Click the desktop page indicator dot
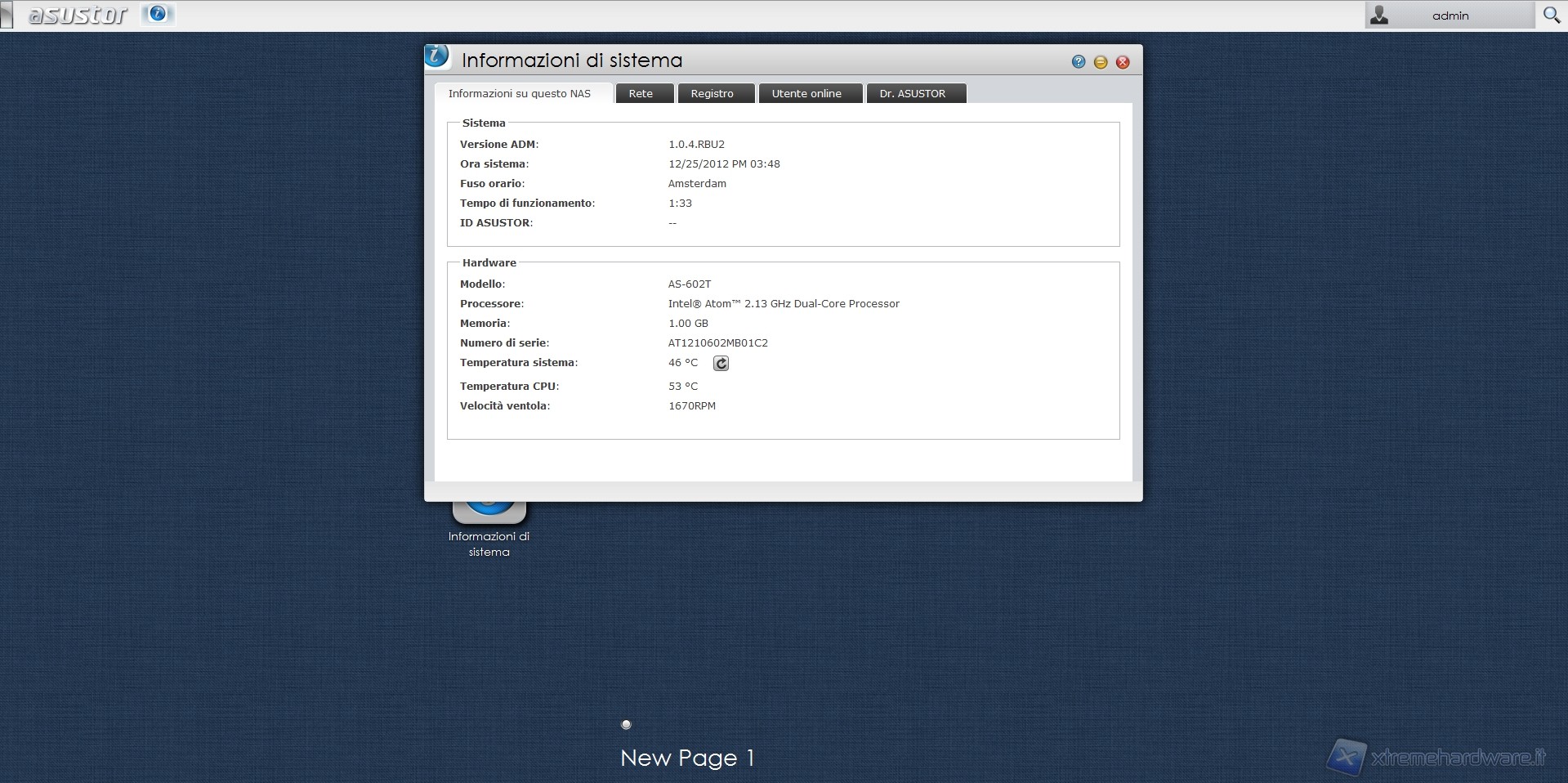 coord(626,724)
